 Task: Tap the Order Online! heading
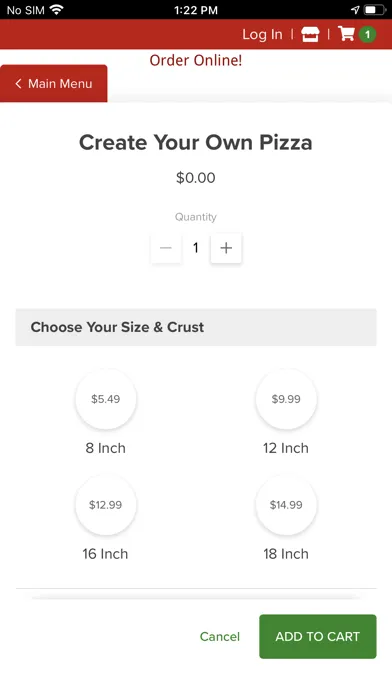pyautogui.click(x=196, y=60)
